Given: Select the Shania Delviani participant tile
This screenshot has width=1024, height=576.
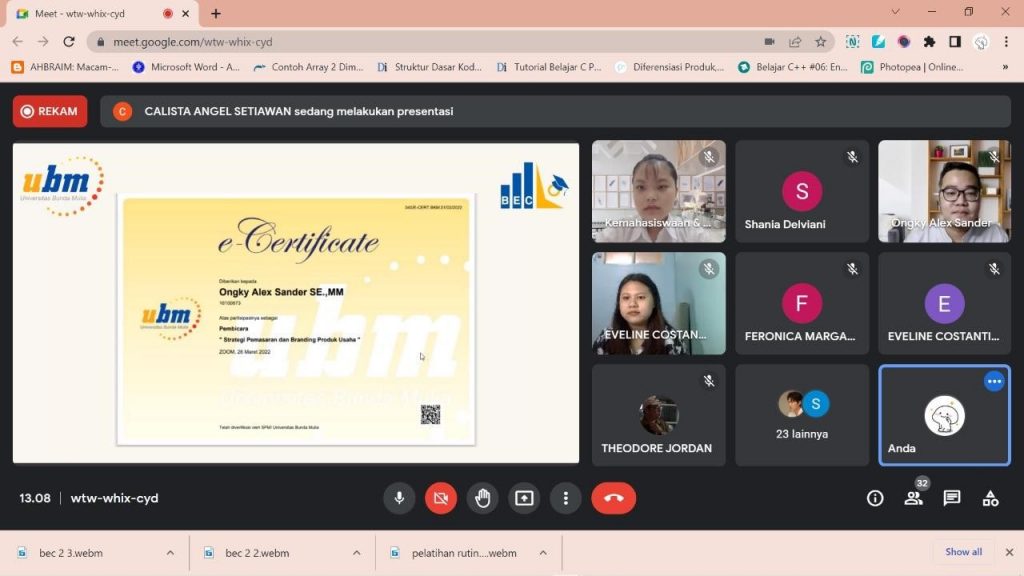Looking at the screenshot, I should (802, 191).
